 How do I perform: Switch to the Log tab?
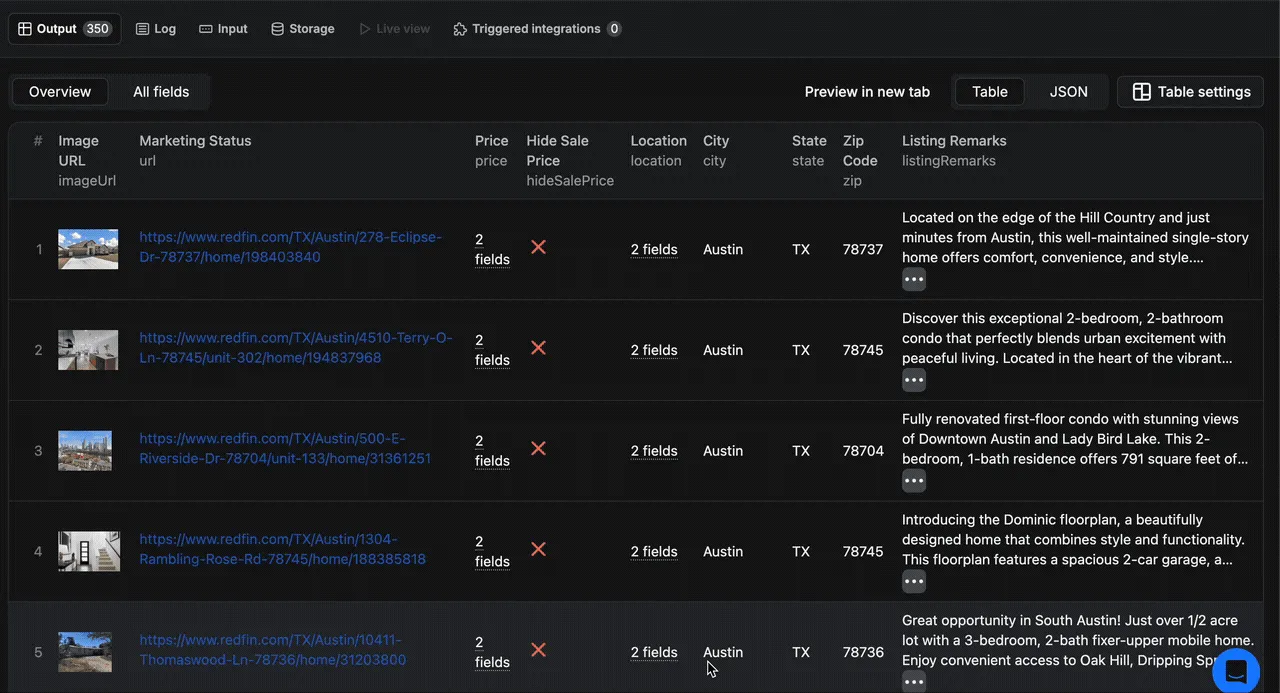click(x=155, y=29)
